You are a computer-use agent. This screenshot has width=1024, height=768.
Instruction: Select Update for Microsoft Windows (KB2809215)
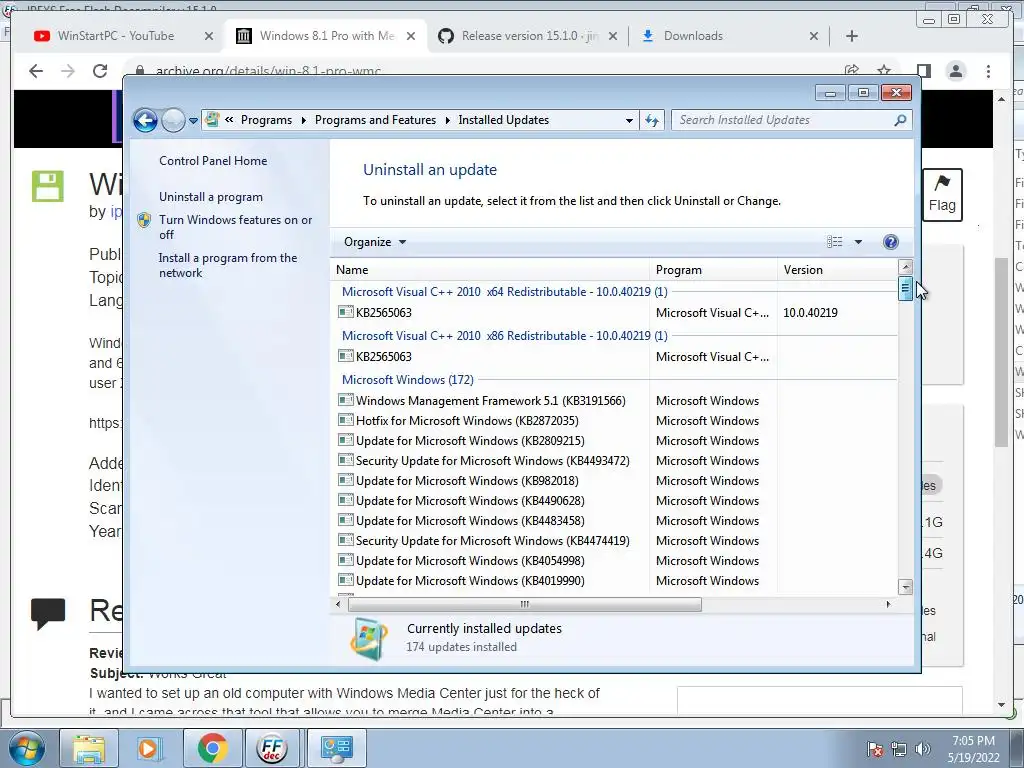(x=470, y=441)
